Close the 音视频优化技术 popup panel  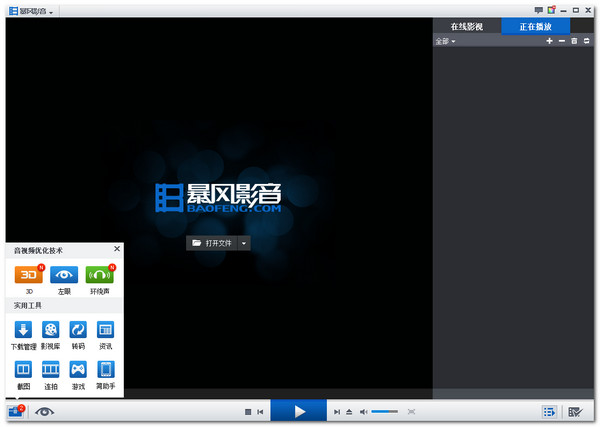pyautogui.click(x=117, y=249)
